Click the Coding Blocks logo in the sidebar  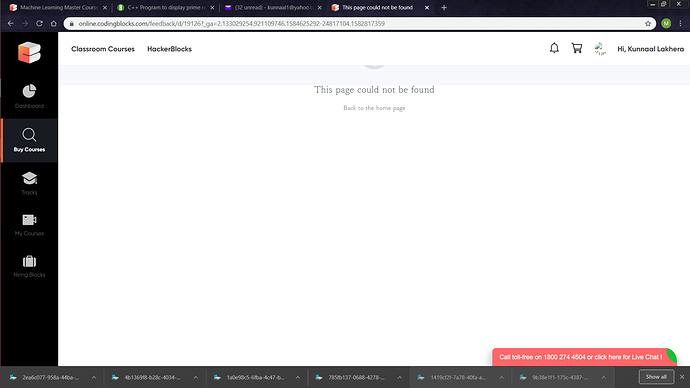29,52
